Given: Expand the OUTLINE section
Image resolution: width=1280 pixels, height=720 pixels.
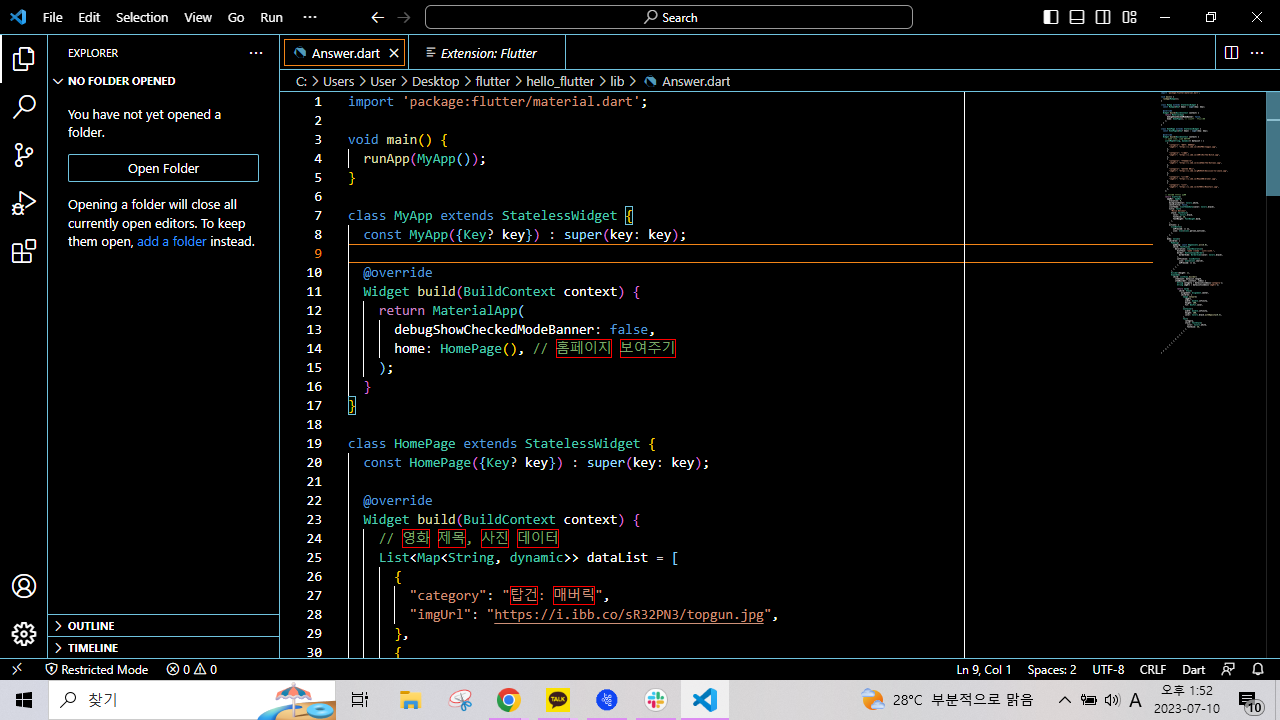Looking at the screenshot, I should (x=164, y=626).
